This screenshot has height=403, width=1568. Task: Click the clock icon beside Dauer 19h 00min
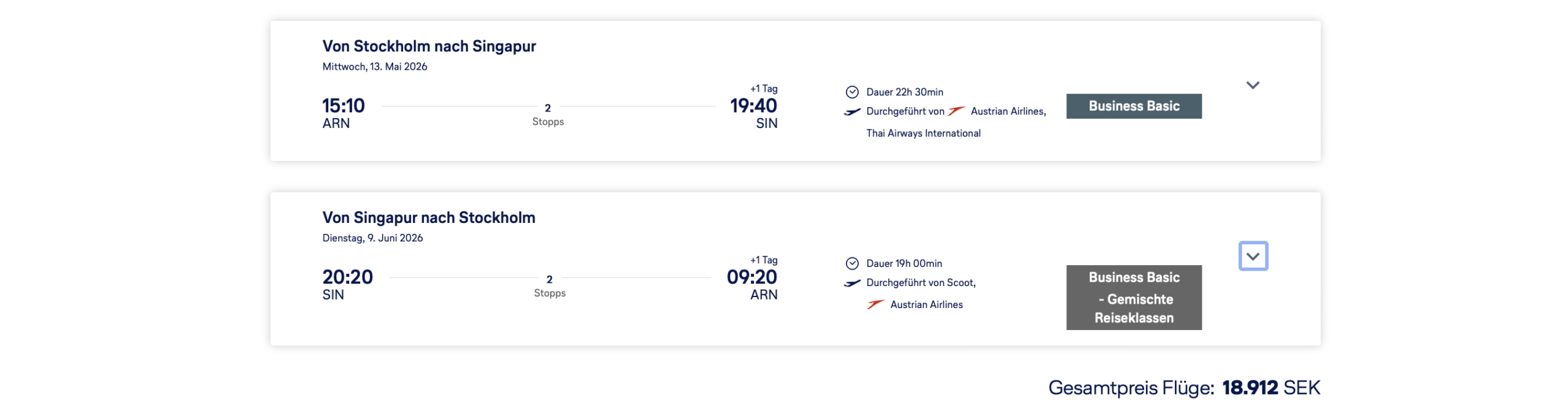click(x=852, y=264)
